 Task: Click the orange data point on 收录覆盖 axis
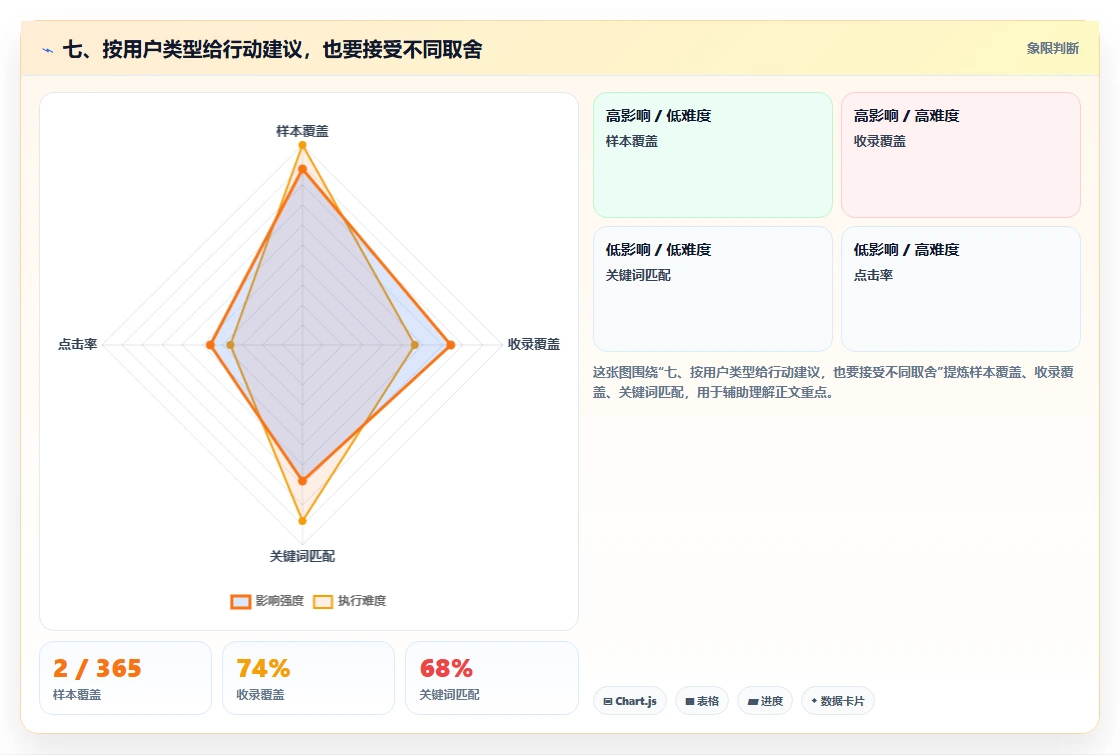[450, 345]
